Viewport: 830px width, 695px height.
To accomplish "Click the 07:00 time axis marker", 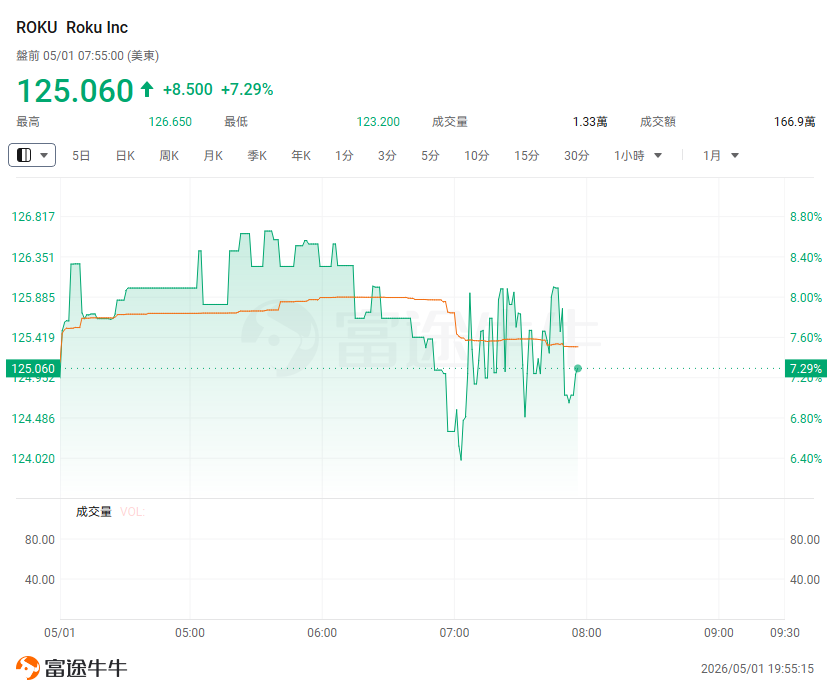I will (x=454, y=633).
